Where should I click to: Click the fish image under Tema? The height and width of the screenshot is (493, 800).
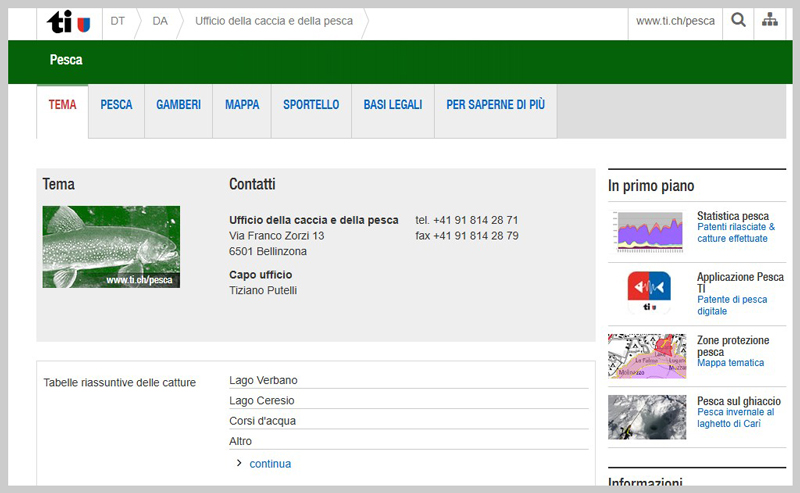pyautogui.click(x=111, y=247)
